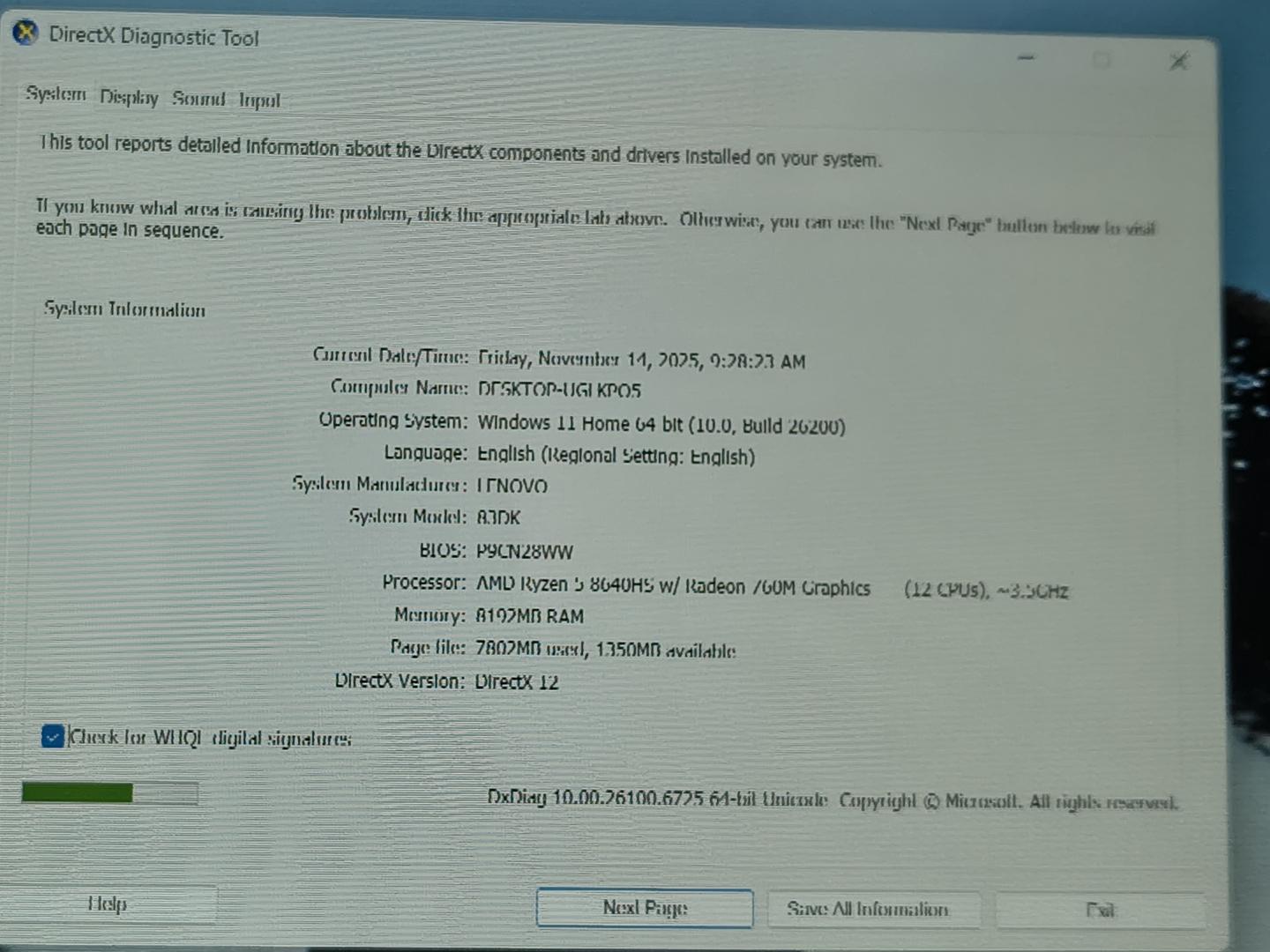Click the 'Current Date/Time:' label
This screenshot has height=952, width=1270.
coord(391,355)
